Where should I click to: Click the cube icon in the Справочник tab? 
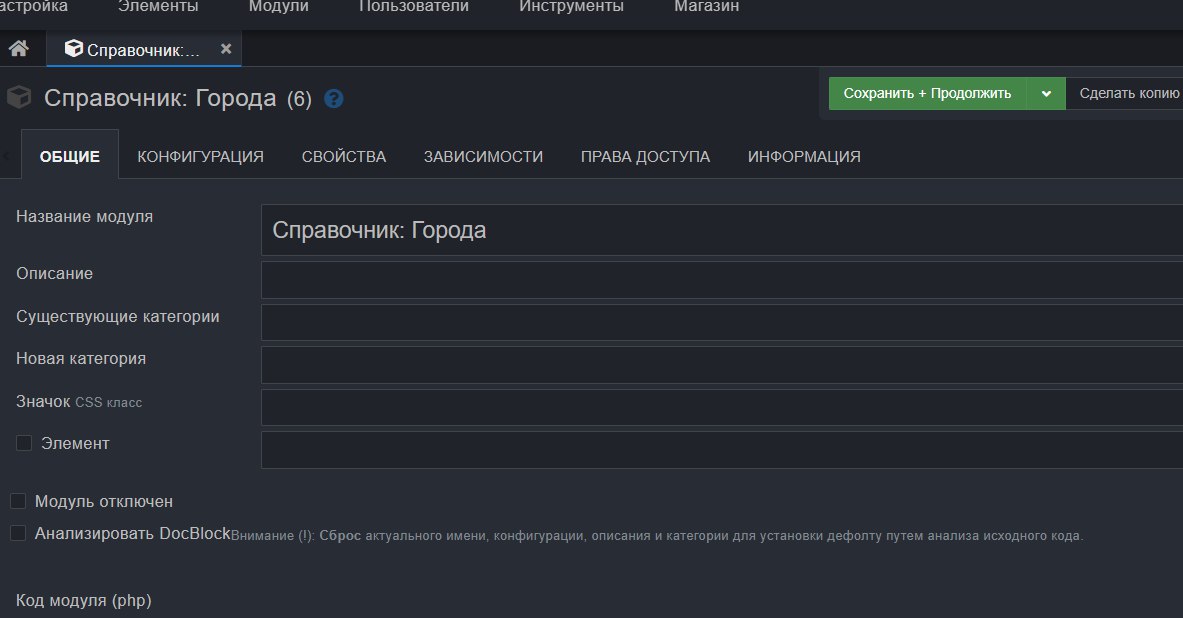73,49
